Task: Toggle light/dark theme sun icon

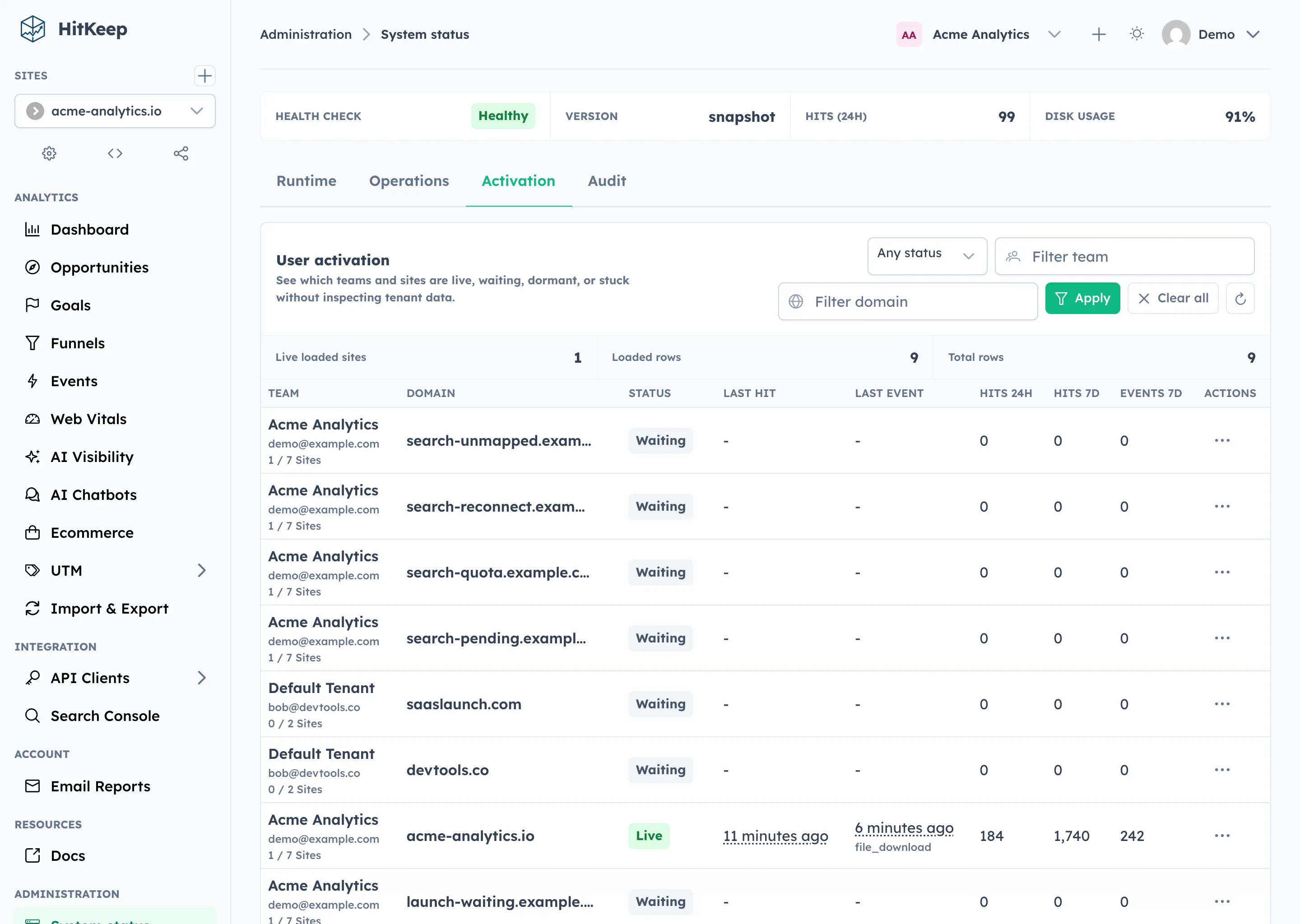Action: pos(1137,34)
